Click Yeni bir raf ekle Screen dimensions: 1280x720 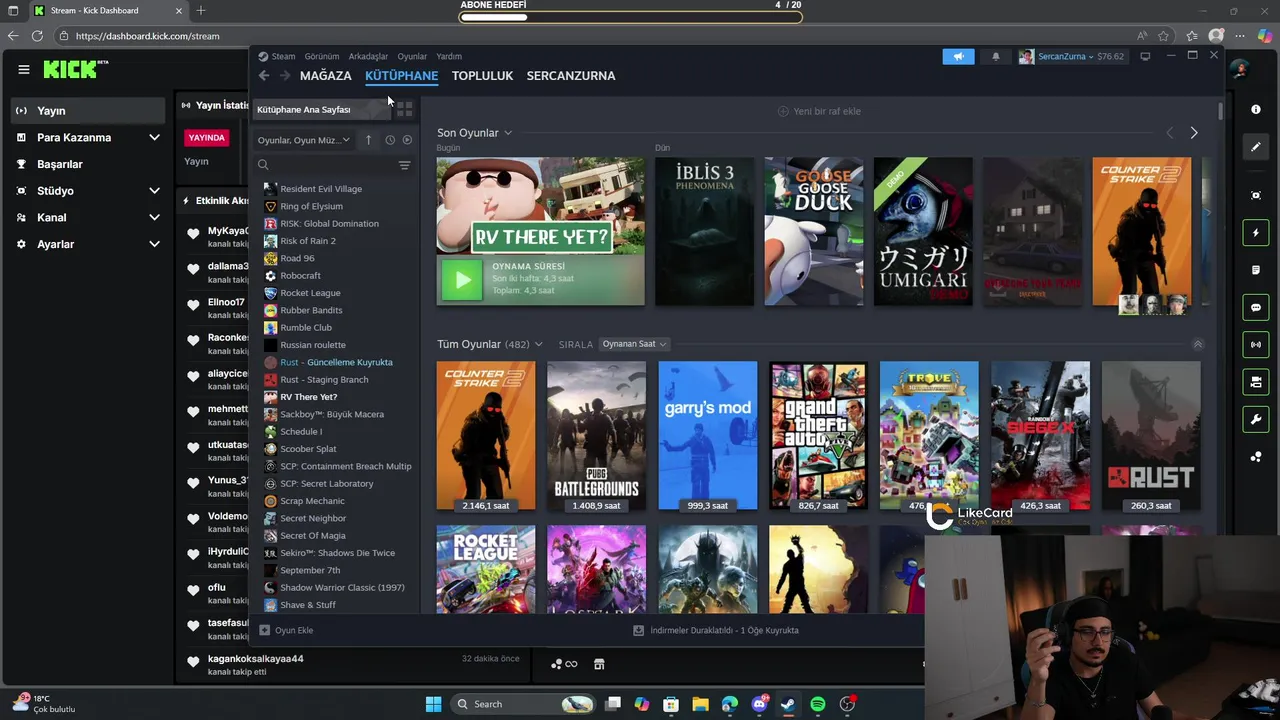[x=819, y=111]
